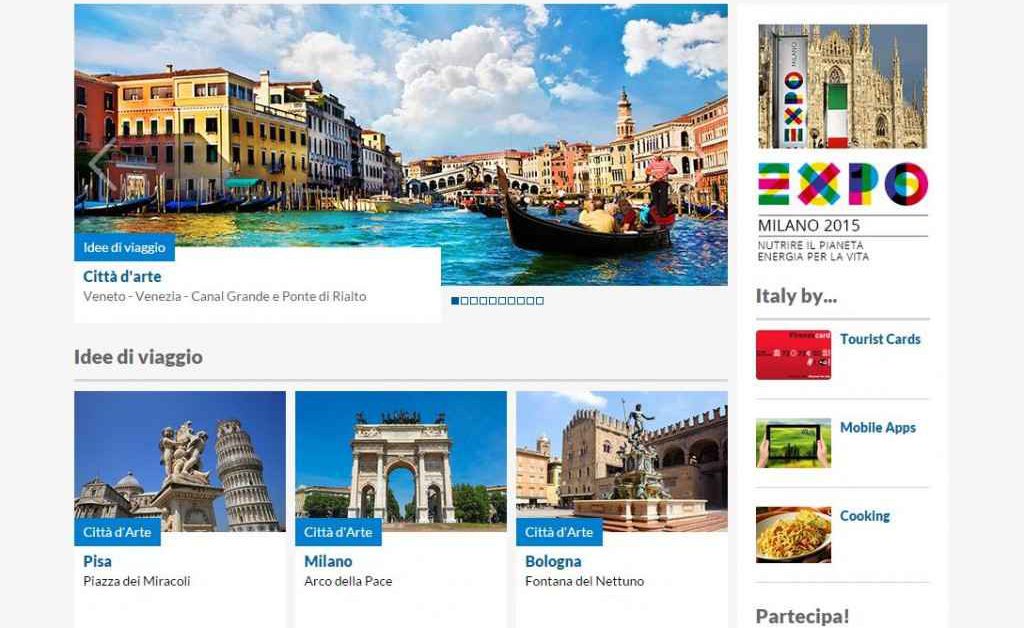This screenshot has height=628, width=1024.
Task: Open the Pisa leaning tower photo
Action: (x=180, y=461)
